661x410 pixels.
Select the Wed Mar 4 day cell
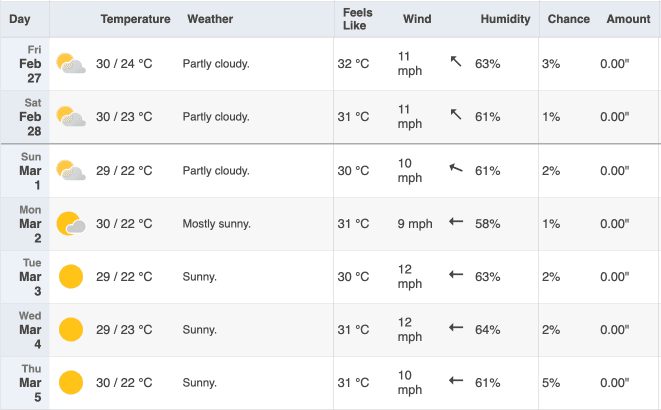tap(25, 330)
